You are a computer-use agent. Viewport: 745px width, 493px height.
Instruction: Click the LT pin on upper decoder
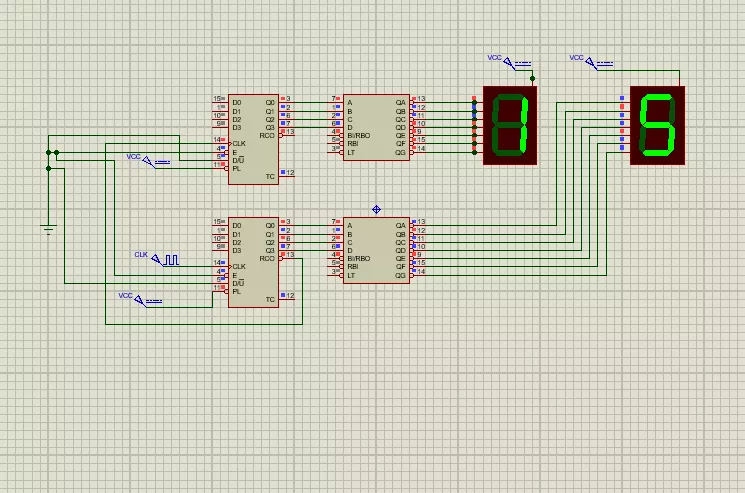tap(350, 151)
